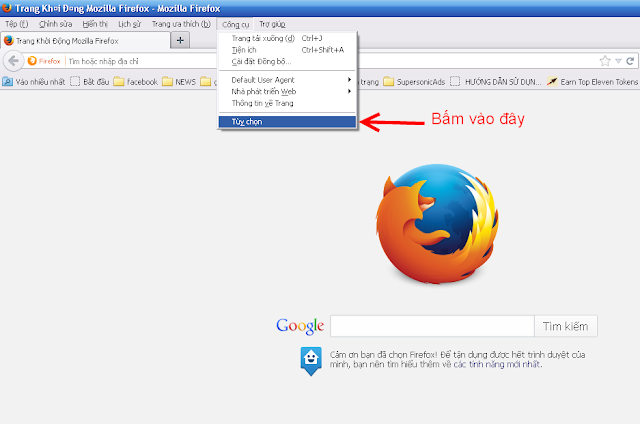The height and width of the screenshot is (424, 640).
Task: Select the Trang Khởi Động Mozilla Firefox tab
Action: point(85,41)
